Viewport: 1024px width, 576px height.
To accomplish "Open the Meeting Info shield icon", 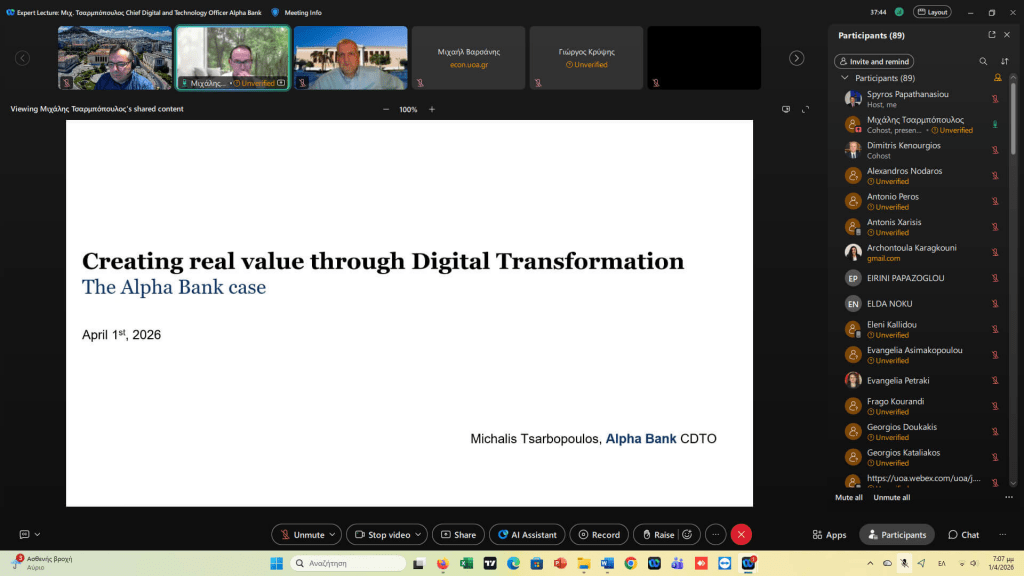I will 275,12.
